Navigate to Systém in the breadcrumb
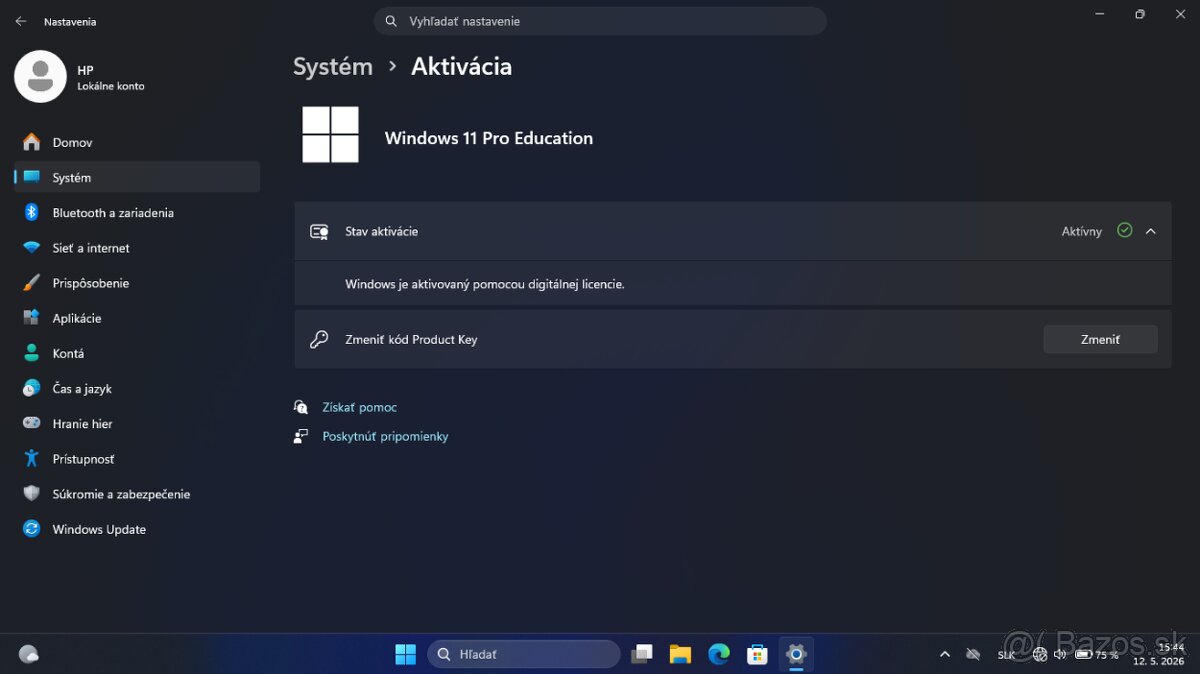This screenshot has width=1200, height=674. [332, 66]
